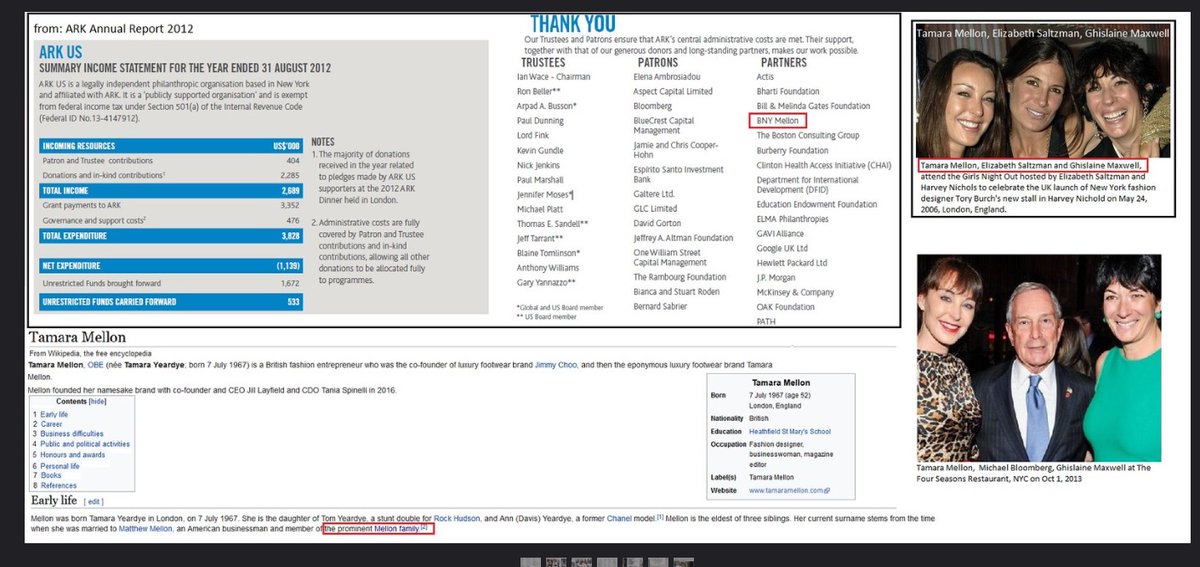Select patron Bernard Sabrier
The width and height of the screenshot is (1200, 567).
[x=661, y=307]
